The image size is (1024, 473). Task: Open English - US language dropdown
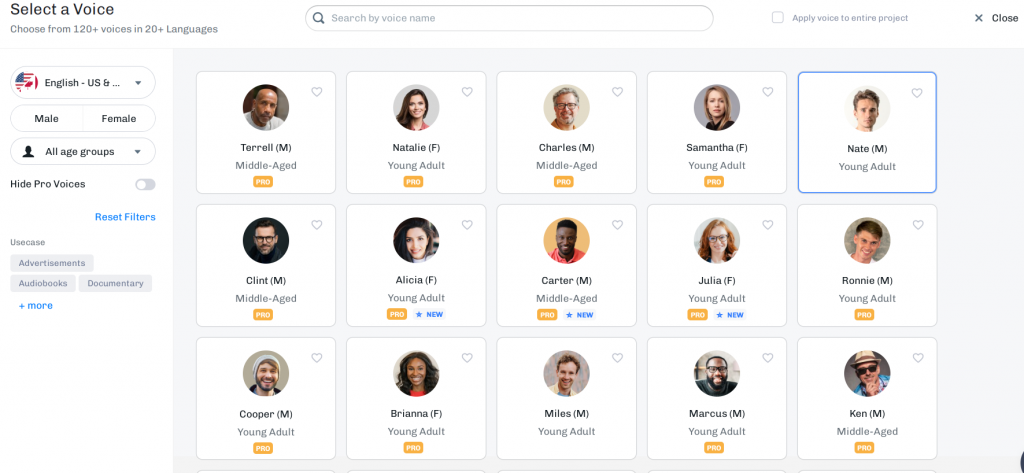[83, 82]
